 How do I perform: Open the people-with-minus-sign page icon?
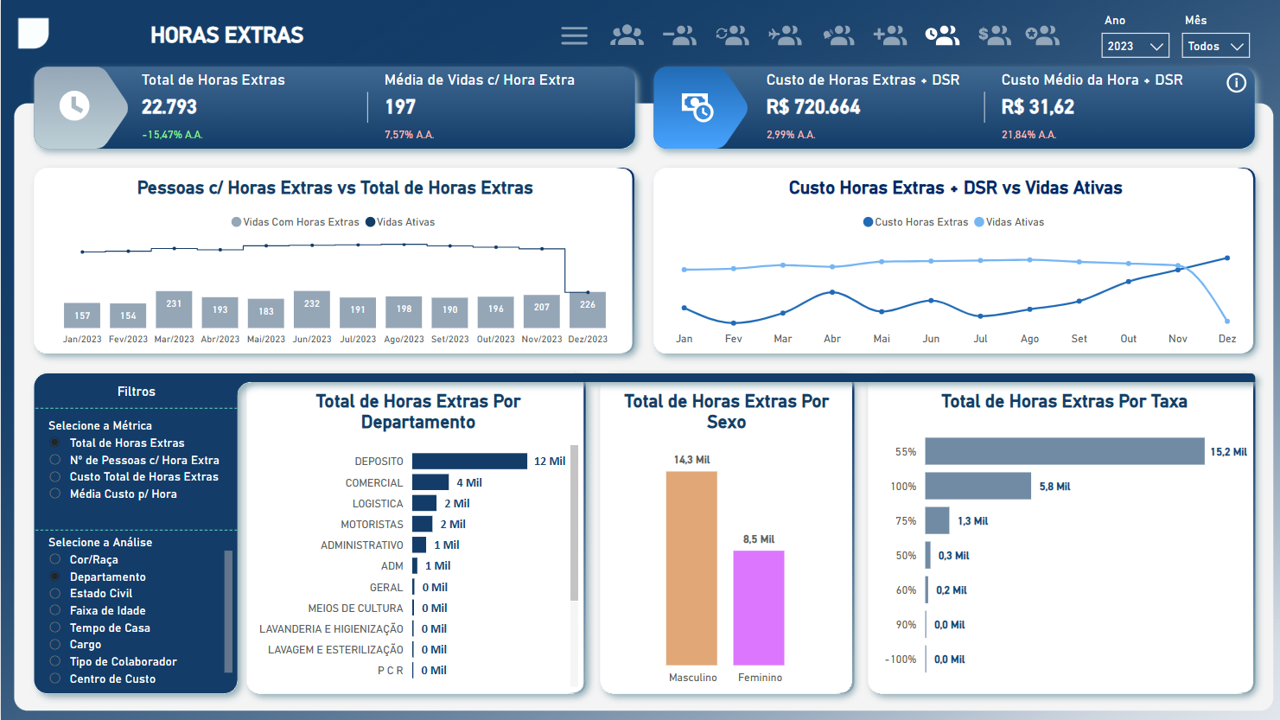pyautogui.click(x=679, y=36)
